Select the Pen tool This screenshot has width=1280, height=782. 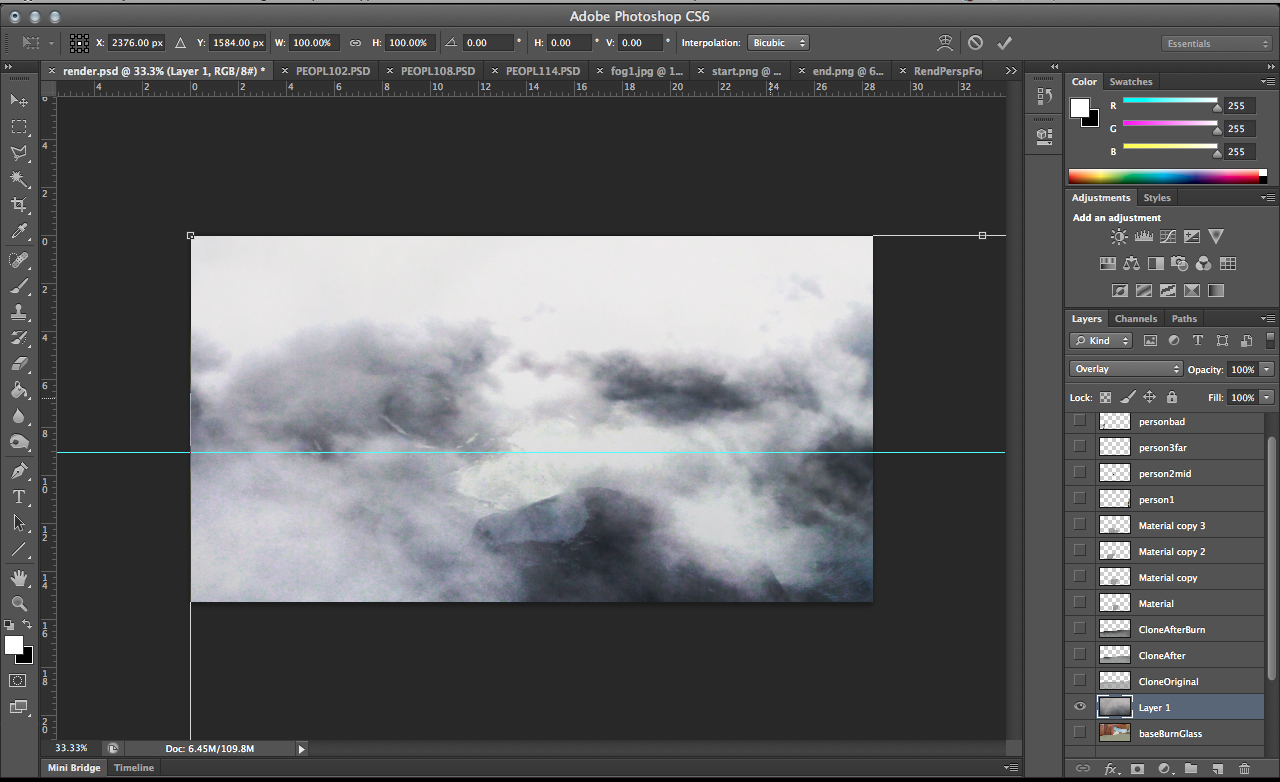pyautogui.click(x=19, y=470)
